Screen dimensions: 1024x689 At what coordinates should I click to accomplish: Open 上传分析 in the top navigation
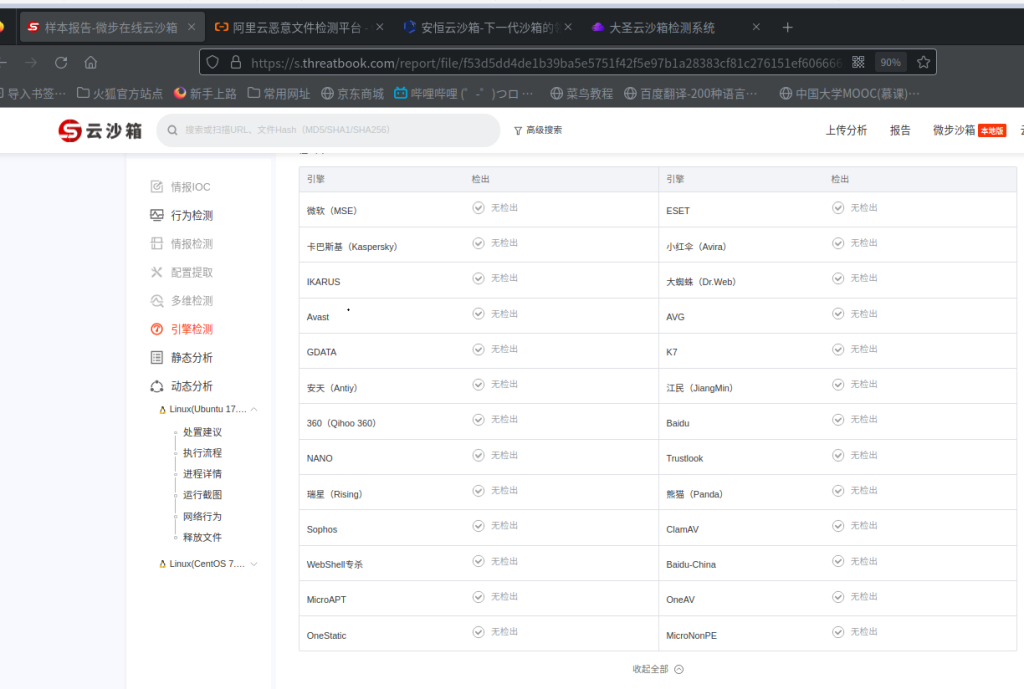point(846,130)
